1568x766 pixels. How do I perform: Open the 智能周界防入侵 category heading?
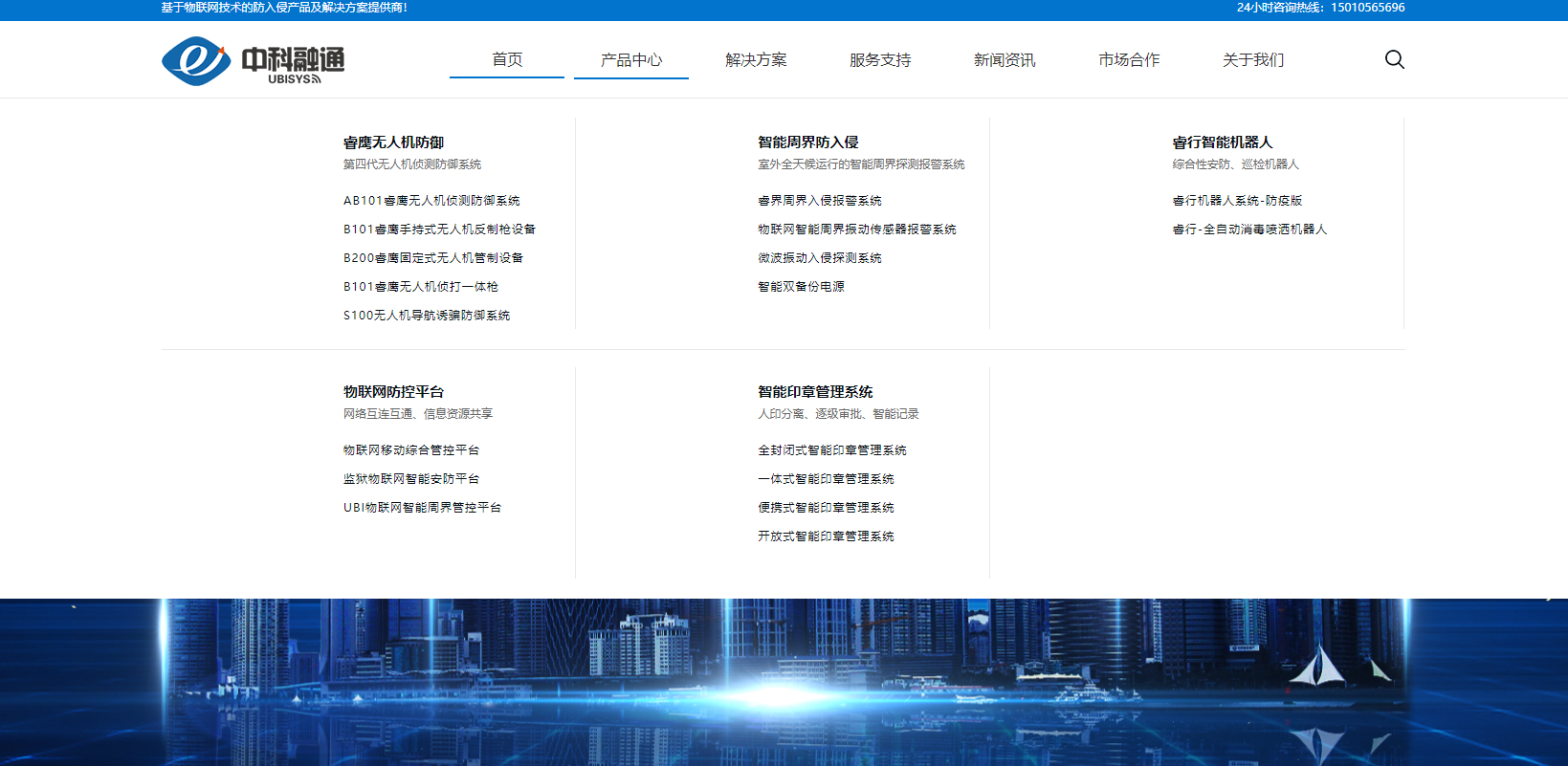click(x=808, y=142)
